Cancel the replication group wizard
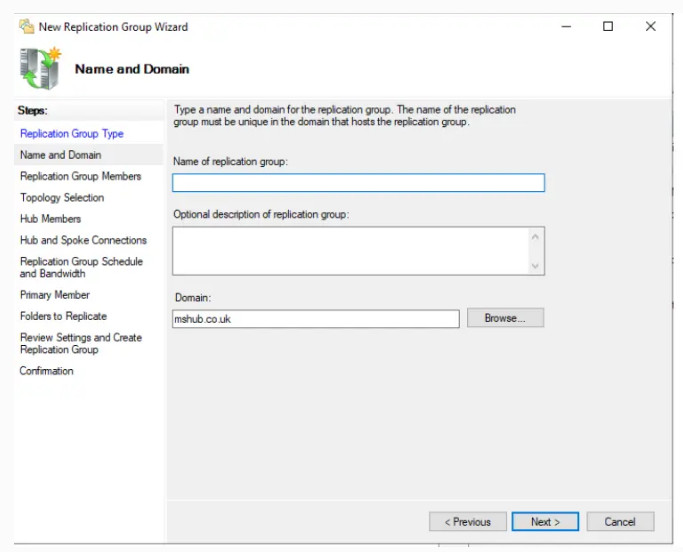 [x=620, y=522]
